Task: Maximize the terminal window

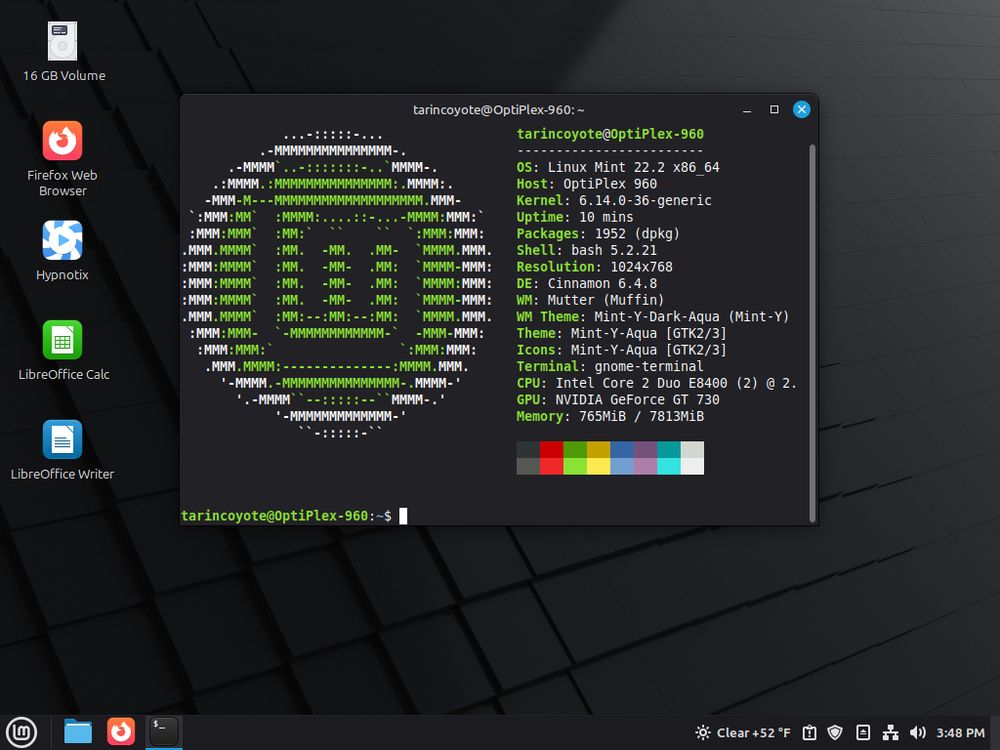Action: point(774,109)
